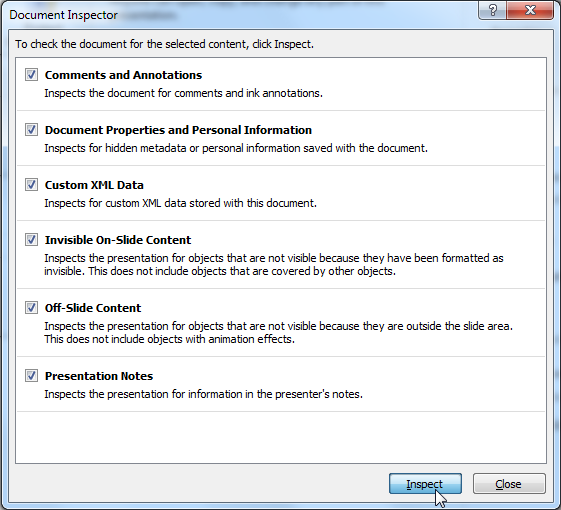
Task: Click the Presentation Notes heading
Action: point(99,376)
